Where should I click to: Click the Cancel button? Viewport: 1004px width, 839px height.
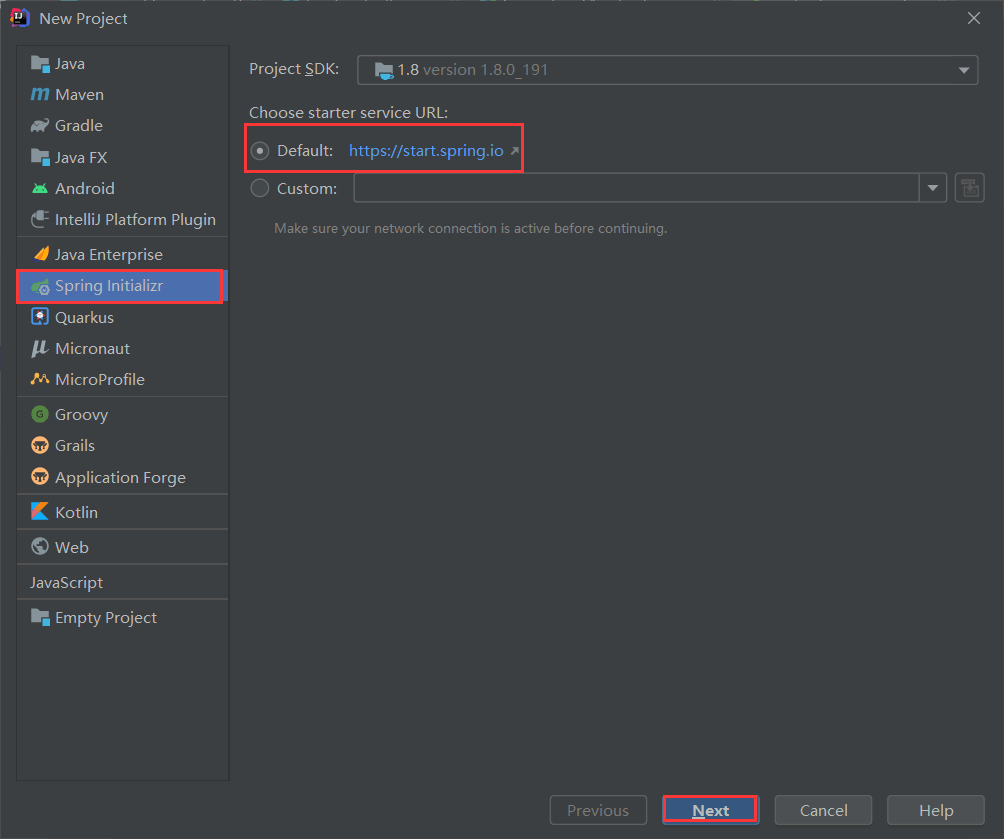[x=823, y=810]
